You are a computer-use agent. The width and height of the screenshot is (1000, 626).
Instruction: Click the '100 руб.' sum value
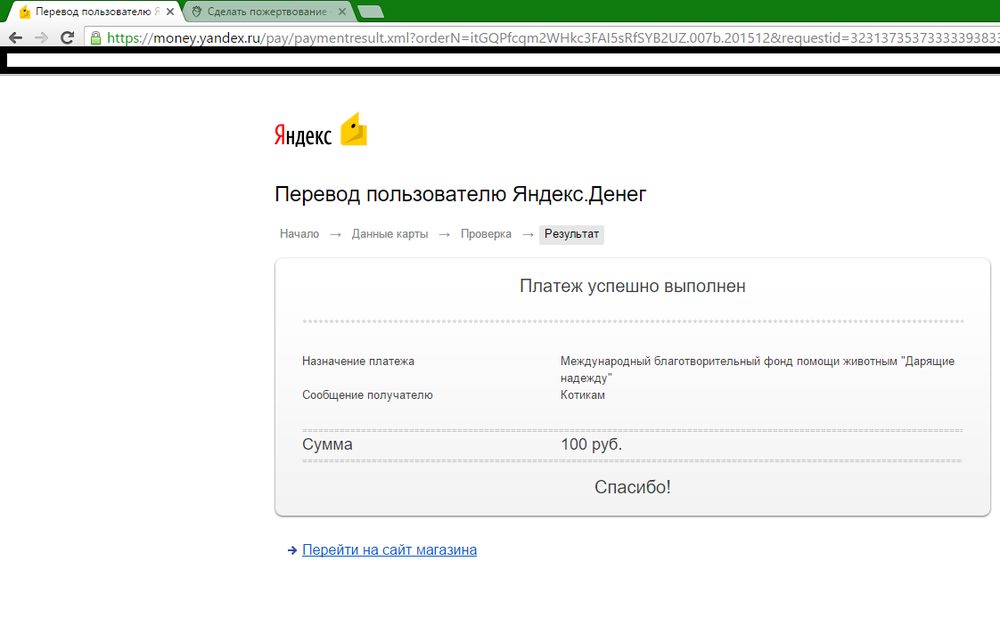[x=591, y=444]
